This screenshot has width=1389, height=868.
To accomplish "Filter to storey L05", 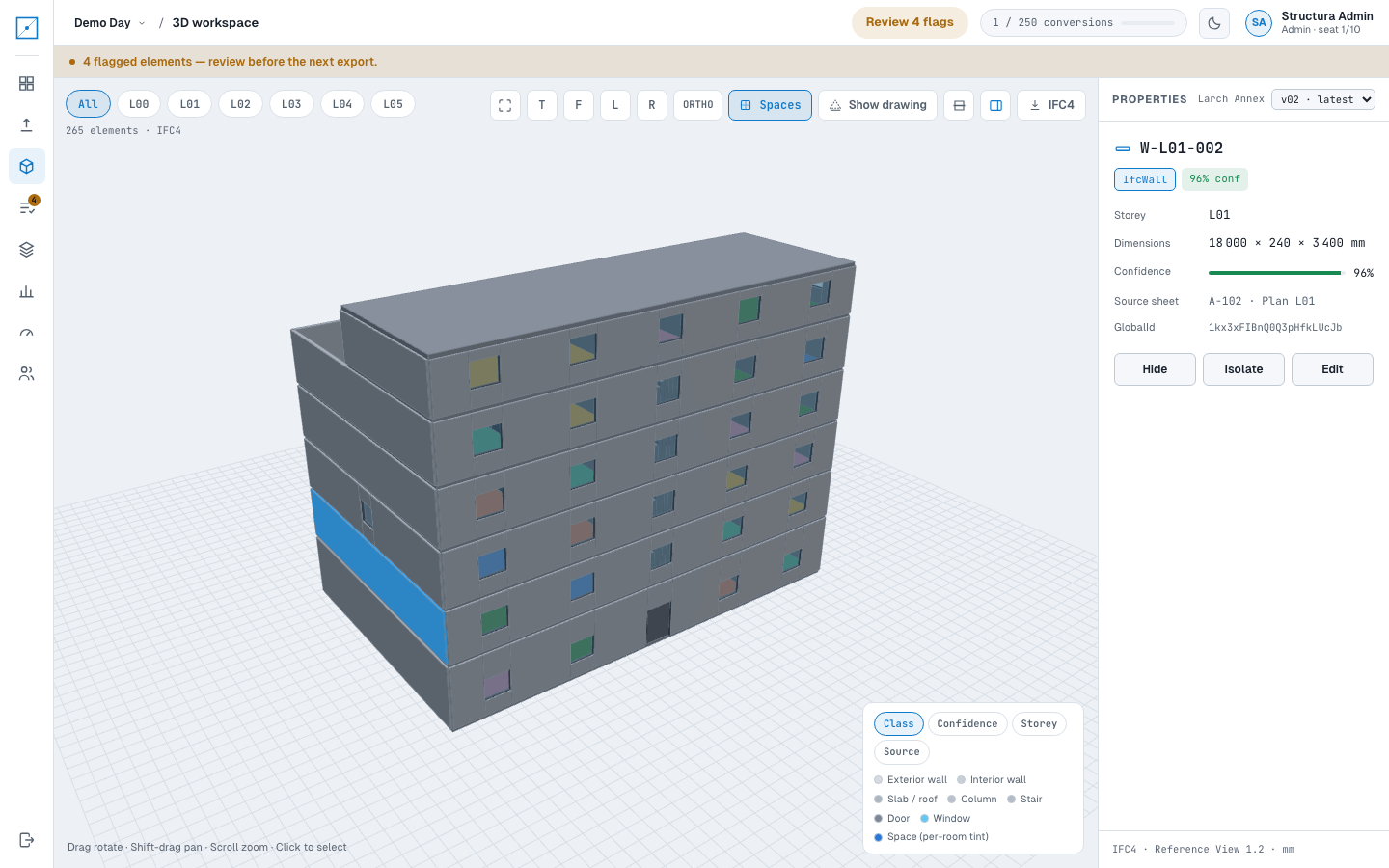I will [x=394, y=104].
